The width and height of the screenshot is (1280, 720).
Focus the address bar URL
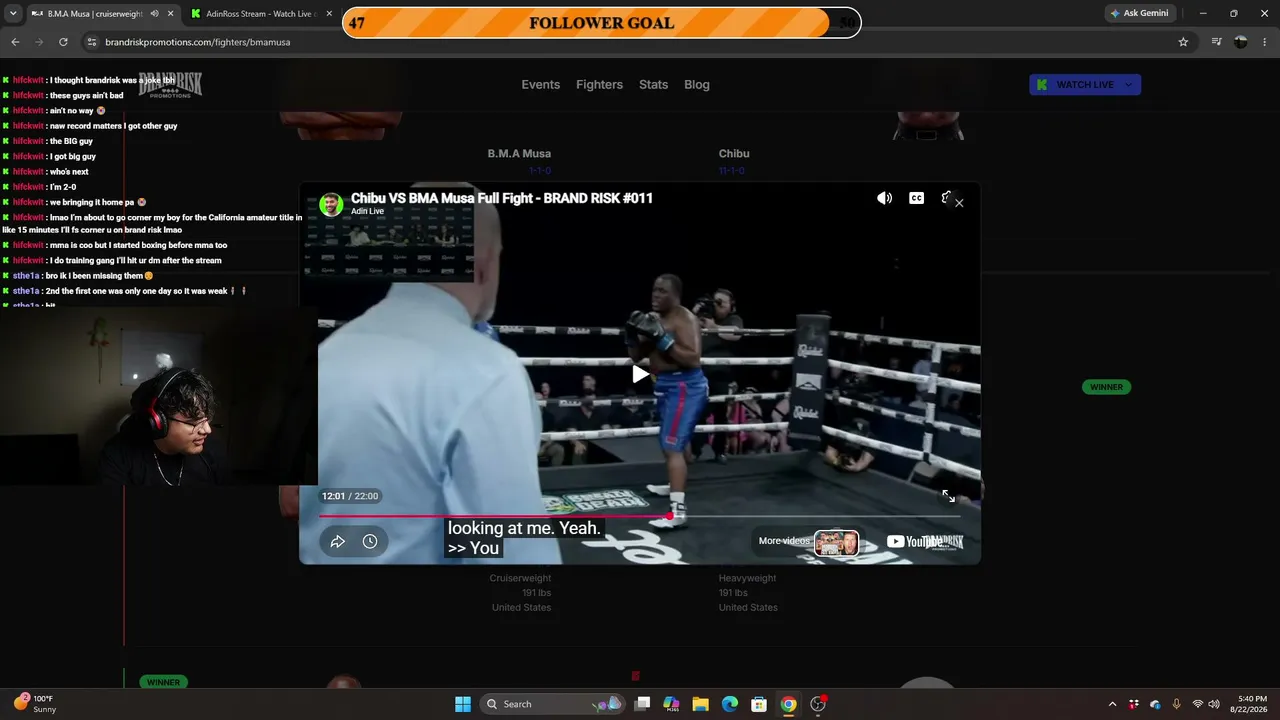[198, 42]
